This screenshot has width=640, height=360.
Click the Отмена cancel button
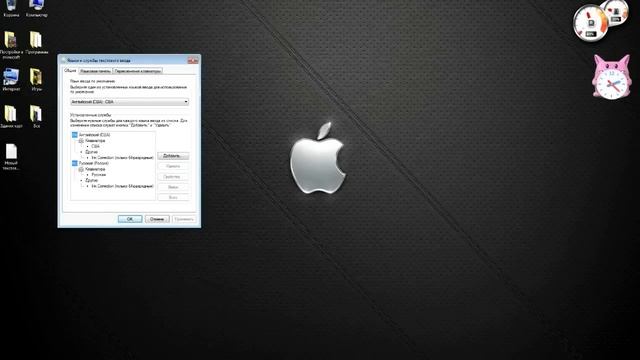157,219
